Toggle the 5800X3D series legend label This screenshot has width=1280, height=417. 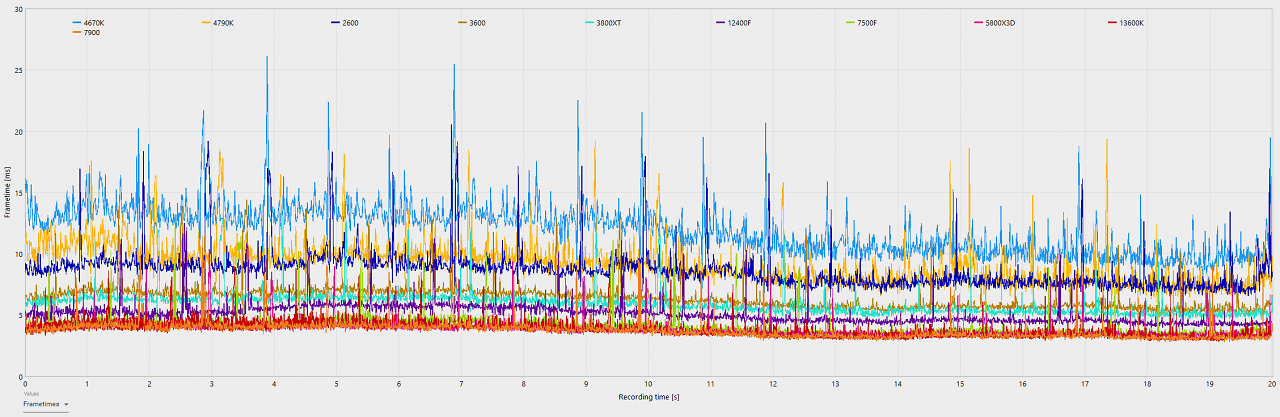pyautogui.click(x=1001, y=22)
